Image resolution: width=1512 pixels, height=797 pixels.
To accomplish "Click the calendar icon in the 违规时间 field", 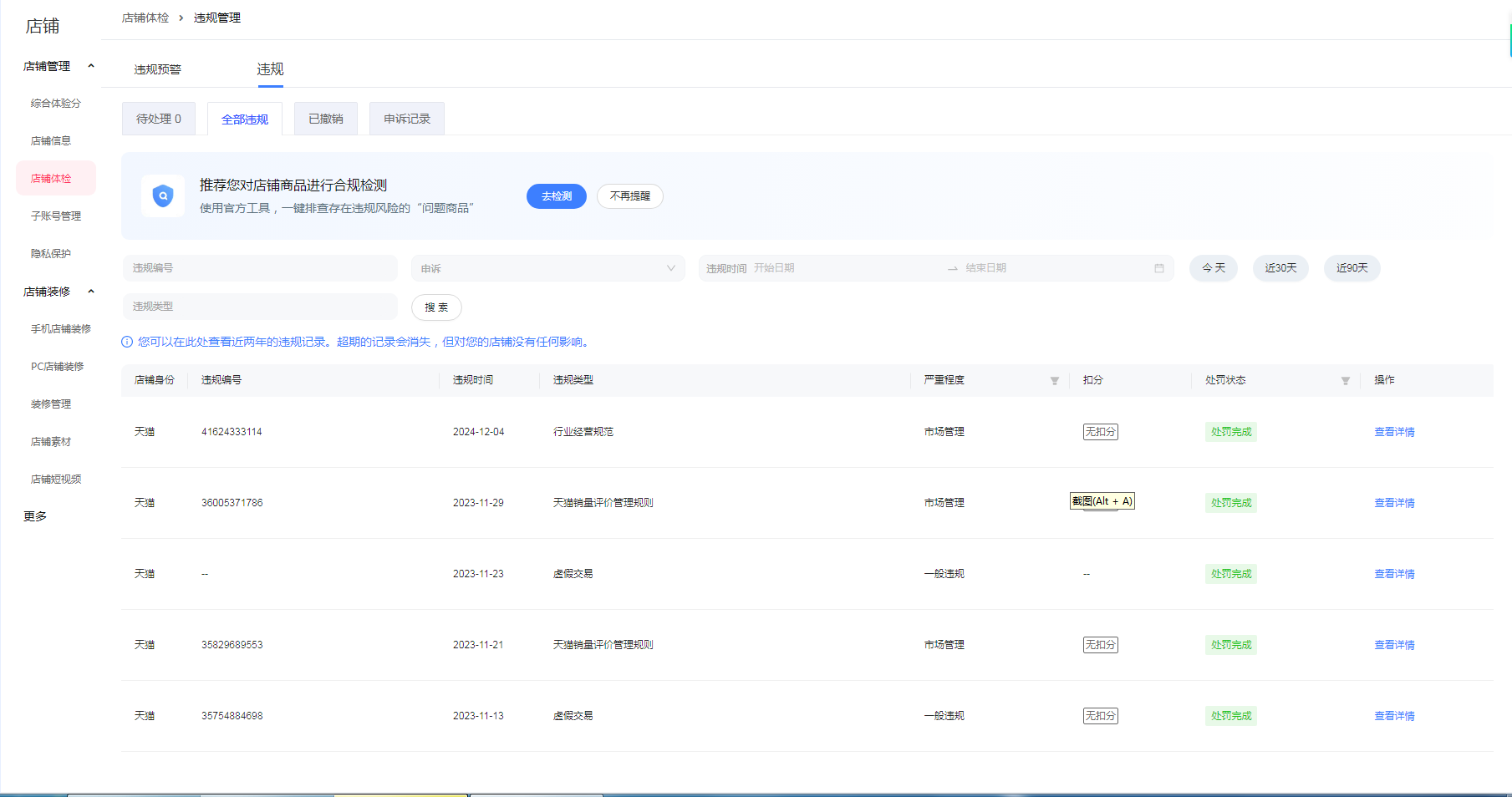I will click(x=1160, y=268).
